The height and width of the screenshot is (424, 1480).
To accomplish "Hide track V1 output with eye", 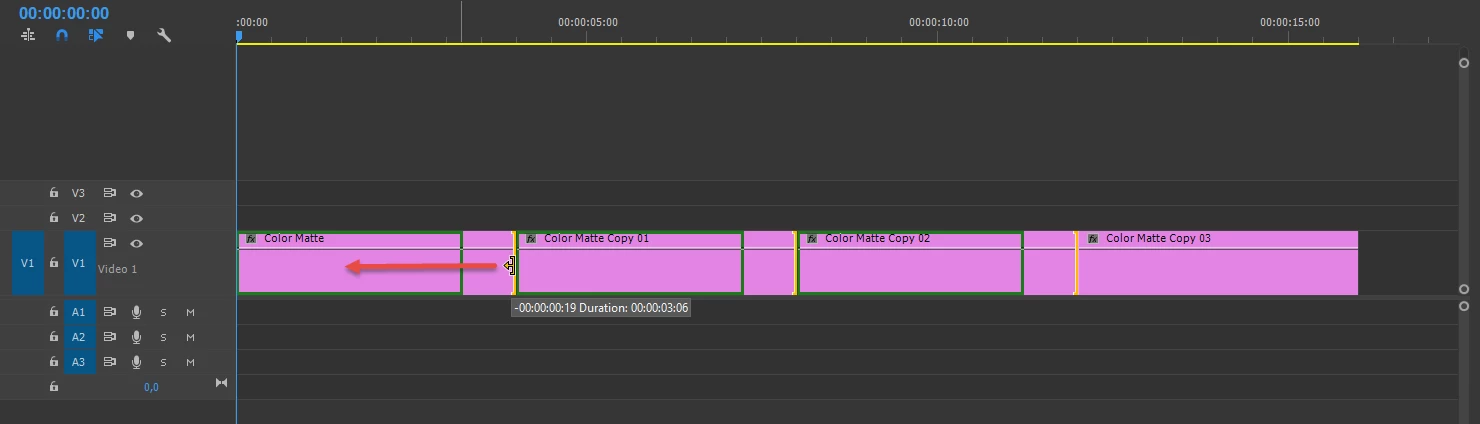I will point(137,243).
